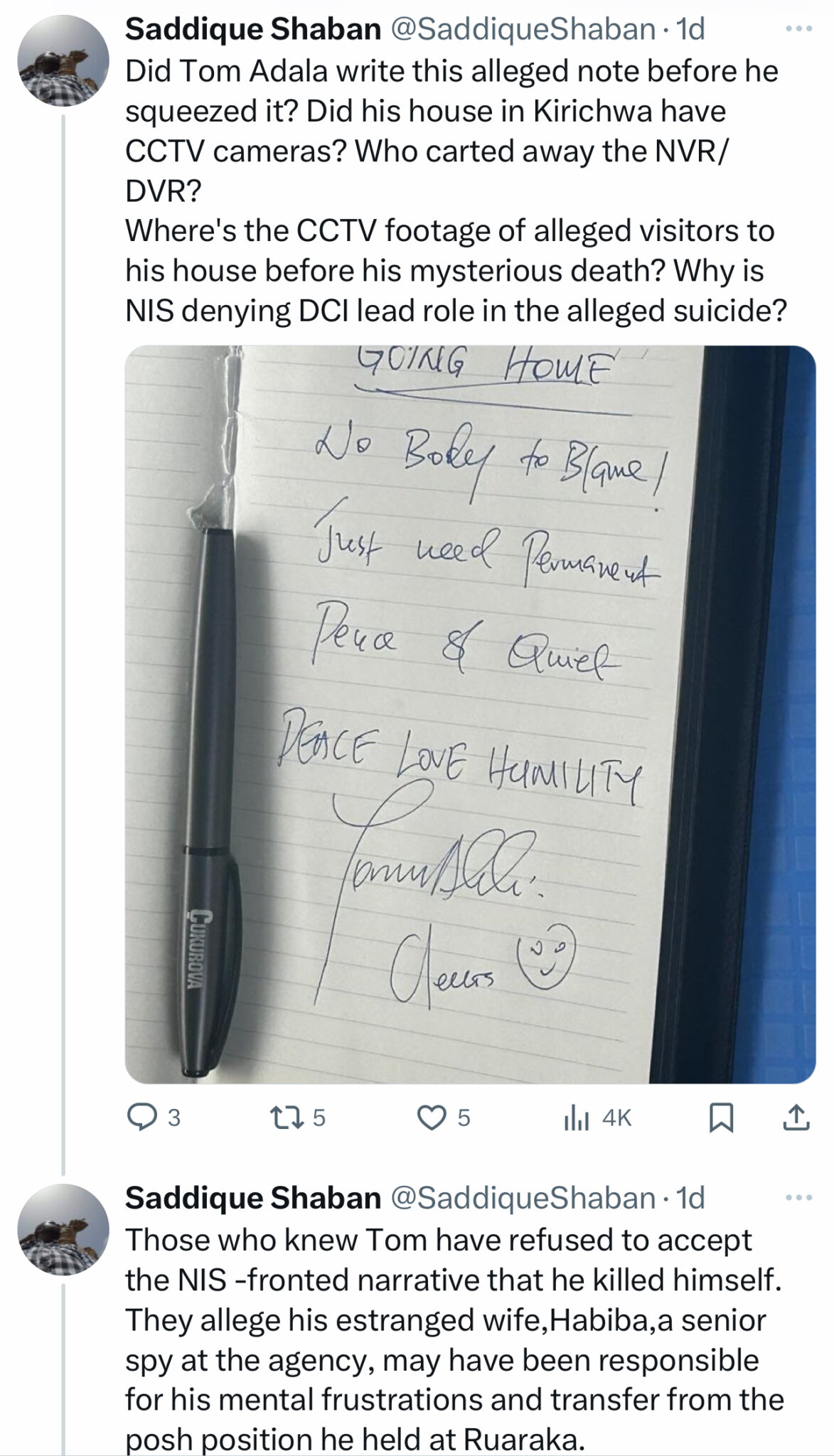Open the handwritten note image
Viewport: 834px width, 1456px height.
pyautogui.click(x=470, y=714)
